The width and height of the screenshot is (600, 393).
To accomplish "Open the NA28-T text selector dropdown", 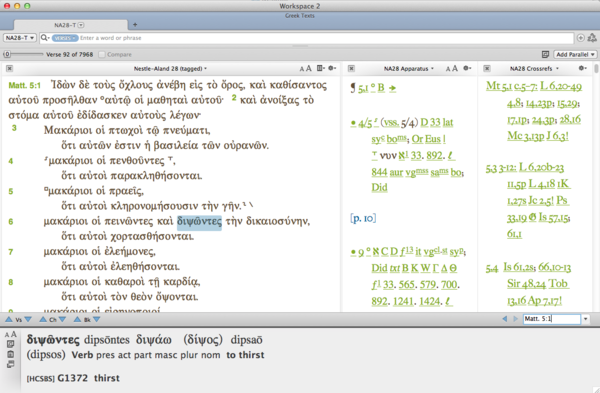I will (20, 38).
